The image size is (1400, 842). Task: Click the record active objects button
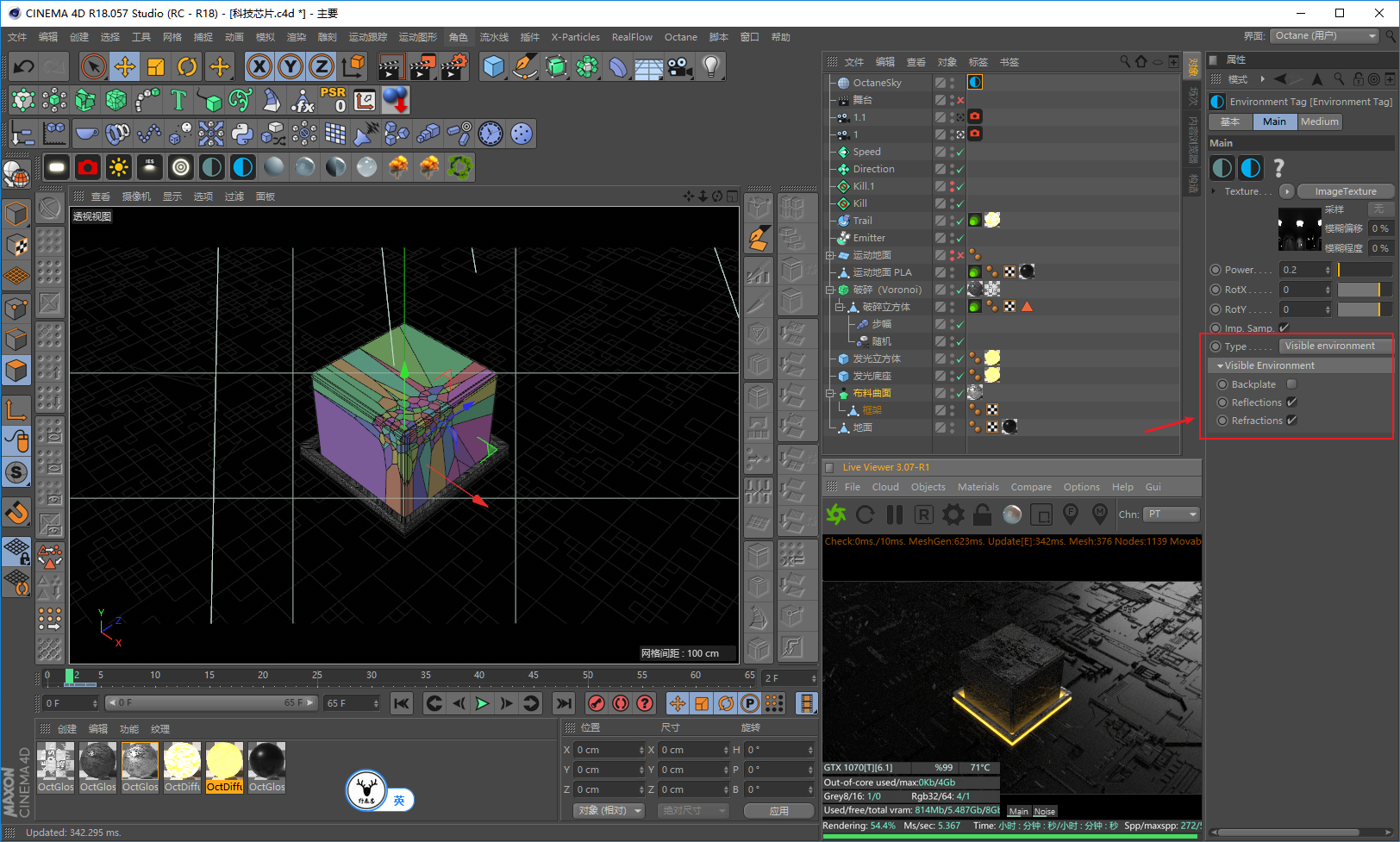coord(596,704)
